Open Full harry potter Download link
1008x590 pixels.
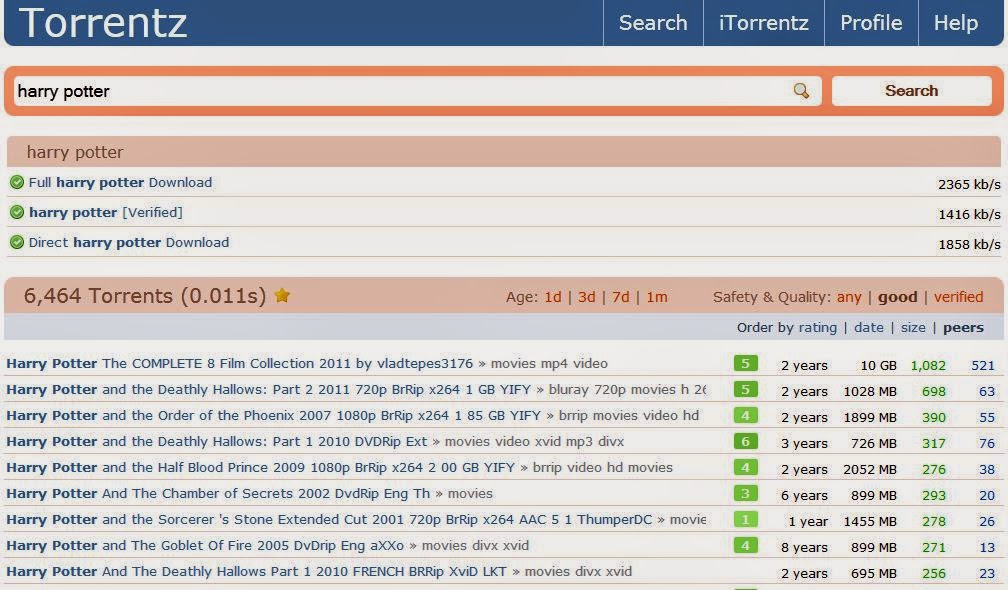click(120, 183)
